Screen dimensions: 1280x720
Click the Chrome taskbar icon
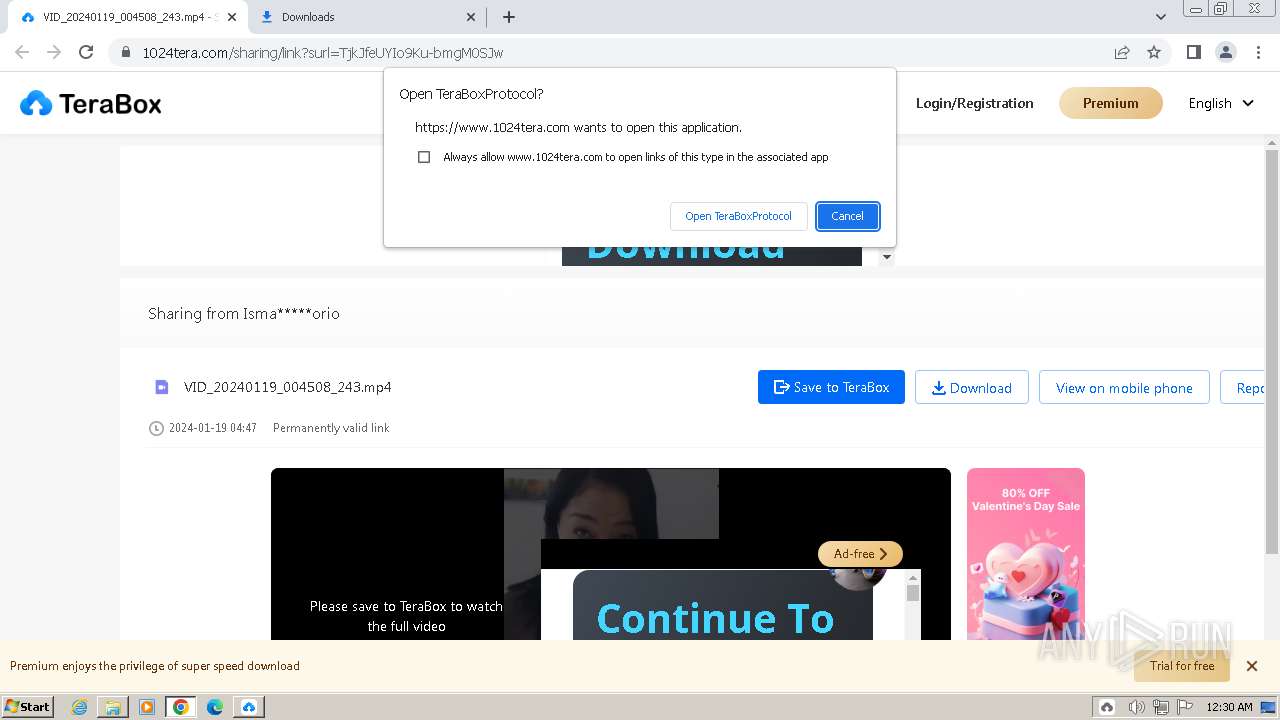point(181,707)
